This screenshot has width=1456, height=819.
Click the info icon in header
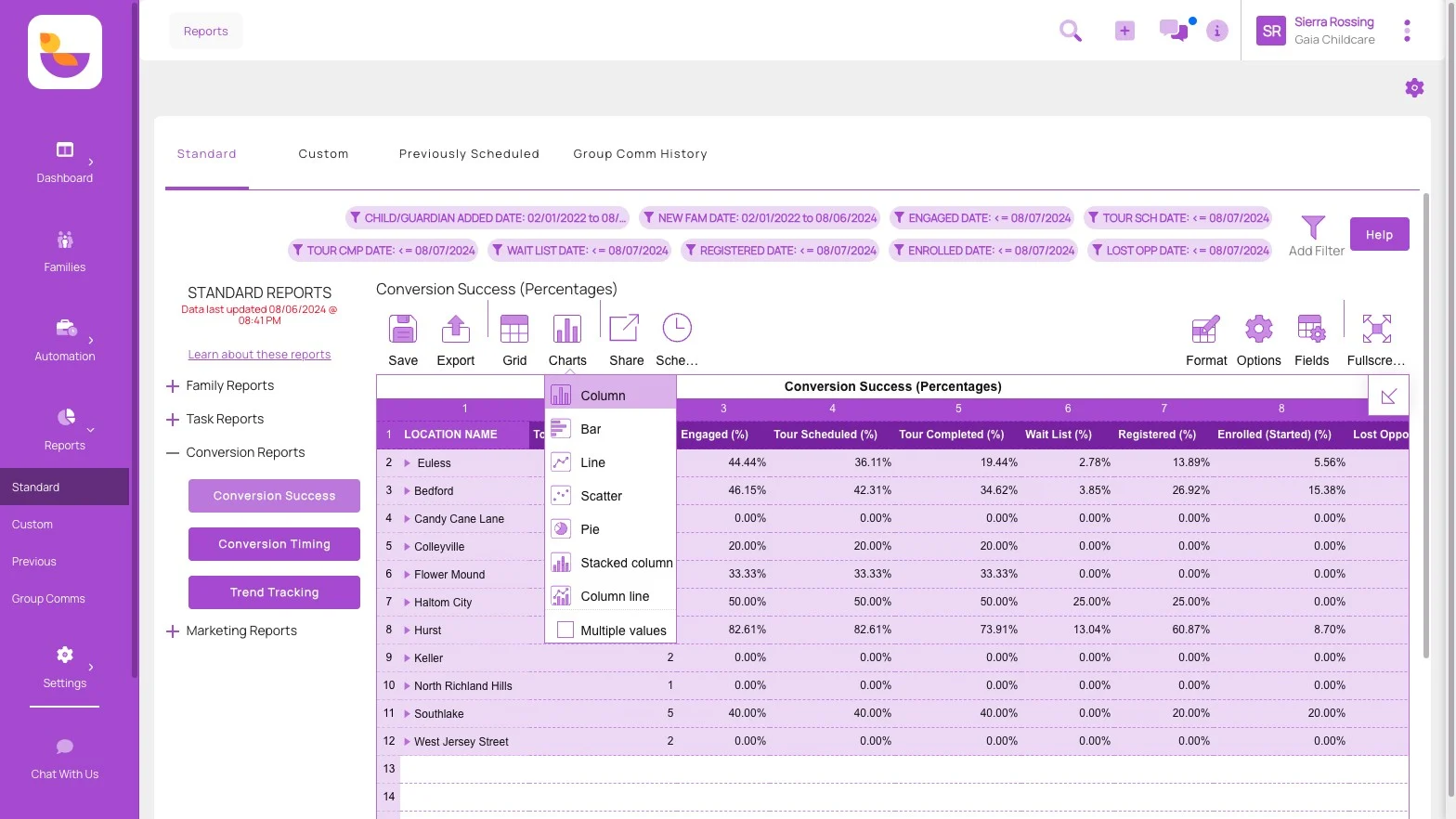pos(1217,31)
